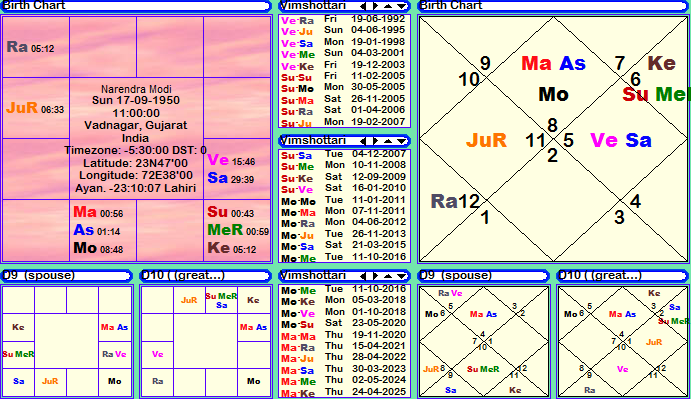Image resolution: width=691 pixels, height=399 pixels.
Task: Click down arrow in Vimshottari panel listing Su-Sa
Action: click(401, 141)
